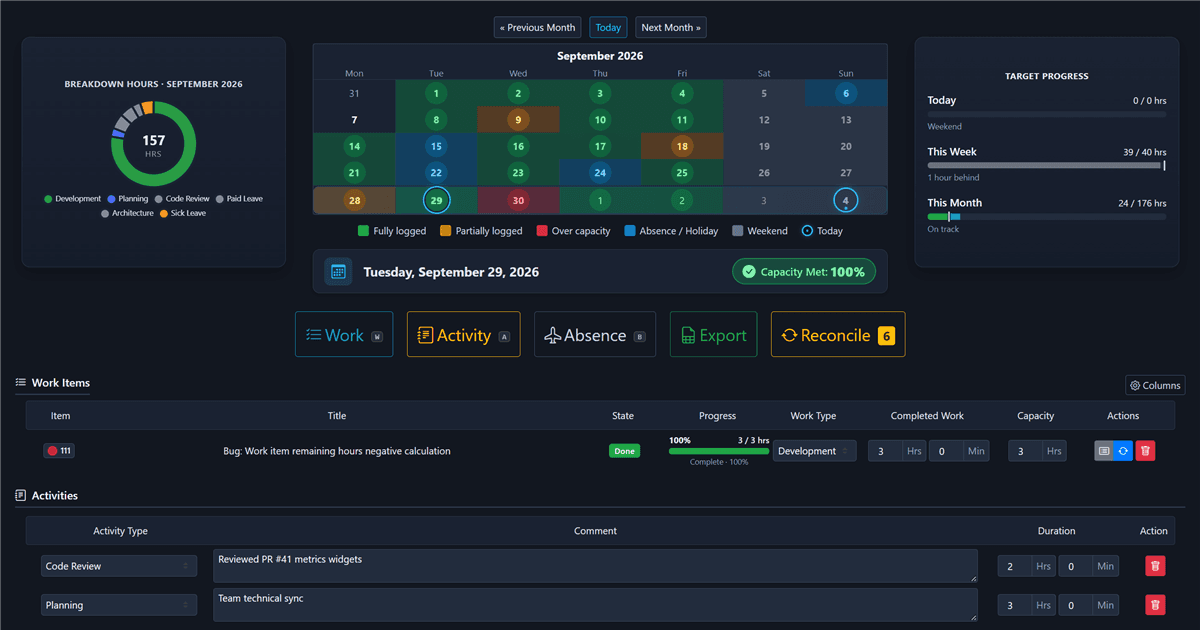Open Reconcile with 6 pending items
The height and width of the screenshot is (630, 1200).
tap(838, 335)
